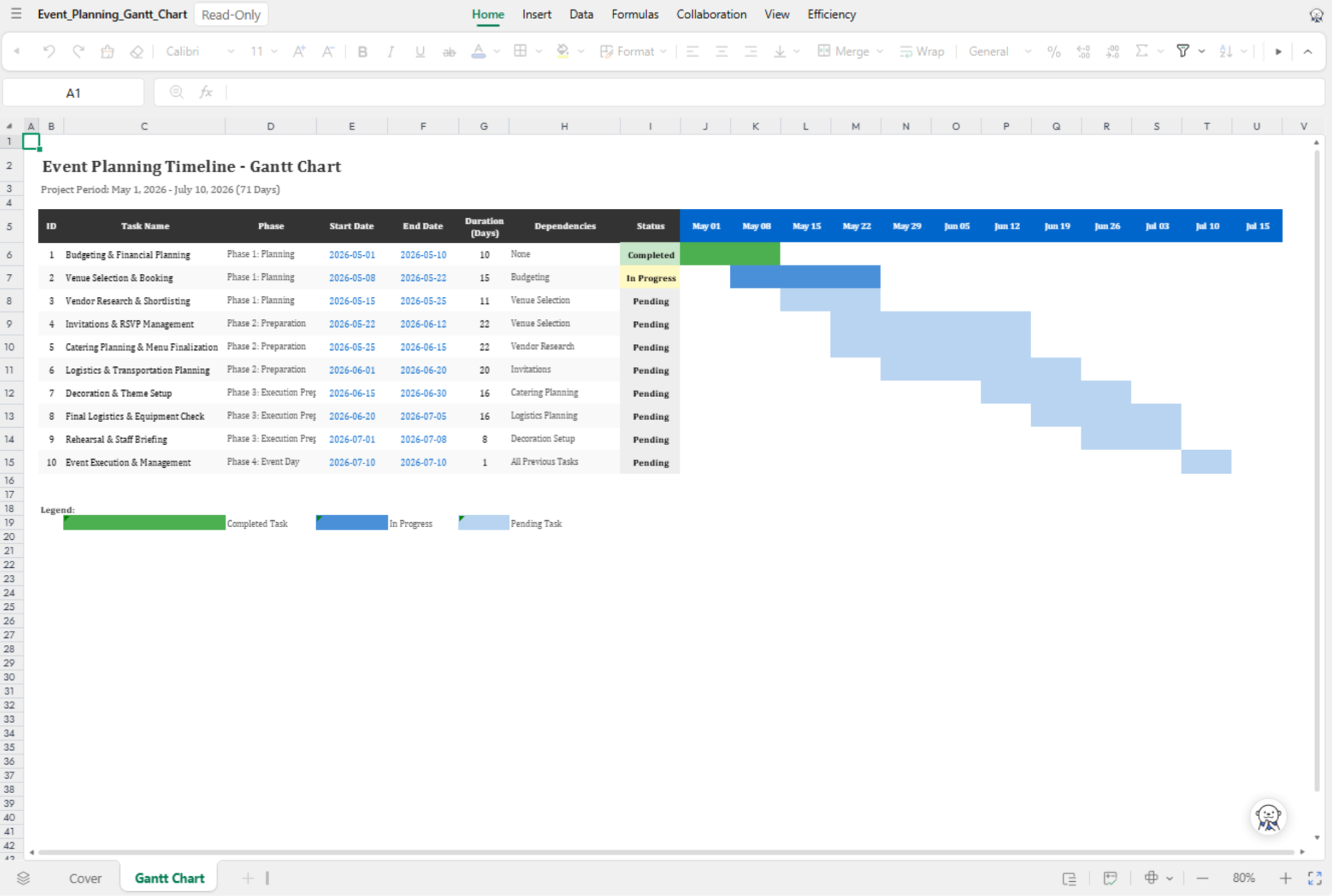Align text left
Screen dimensions: 1332x896
(693, 51)
